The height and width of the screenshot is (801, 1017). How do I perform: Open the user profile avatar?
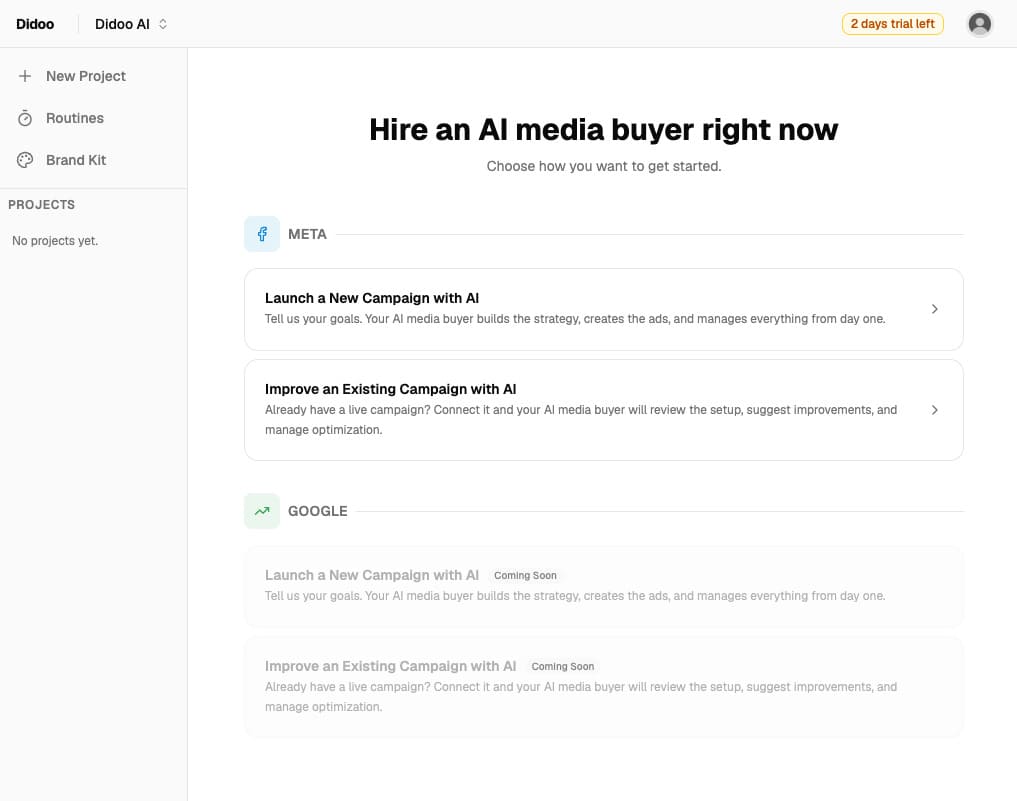tap(979, 24)
